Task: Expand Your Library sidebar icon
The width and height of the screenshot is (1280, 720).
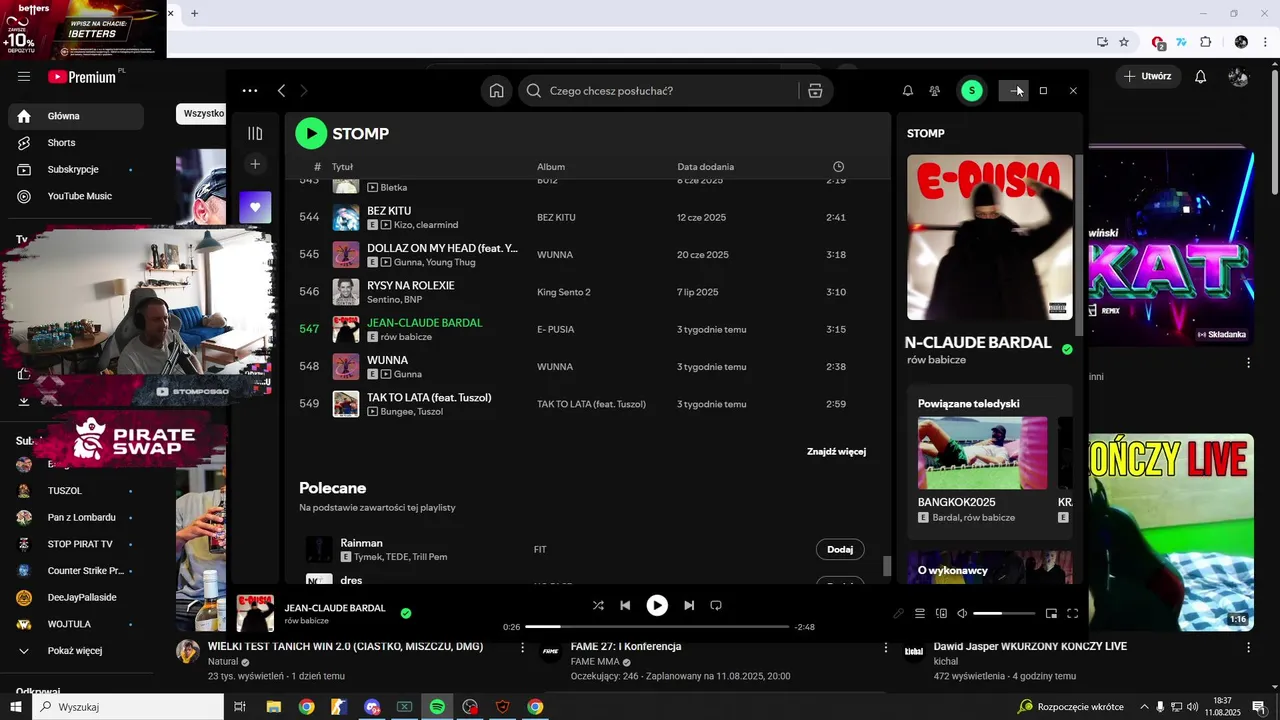Action: pyautogui.click(x=255, y=133)
